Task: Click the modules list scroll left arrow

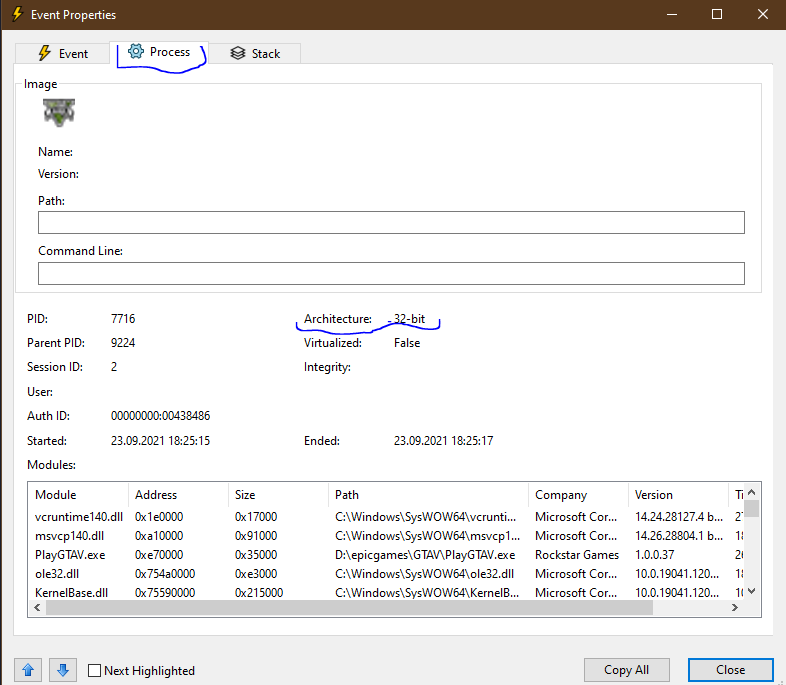Action: [37, 607]
